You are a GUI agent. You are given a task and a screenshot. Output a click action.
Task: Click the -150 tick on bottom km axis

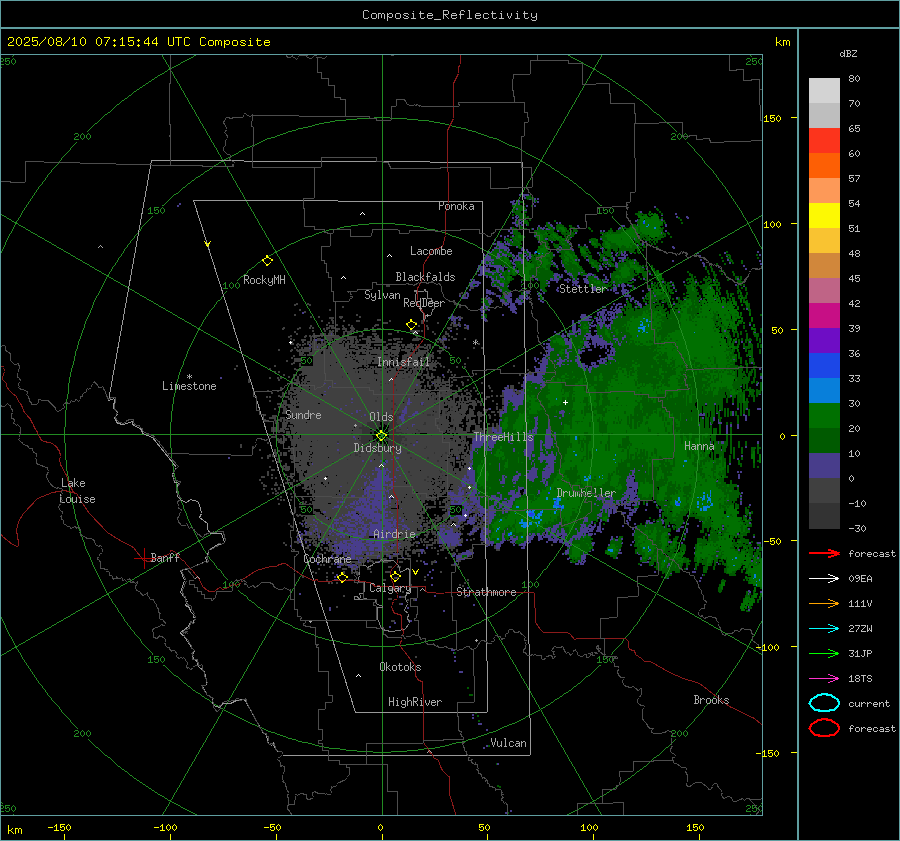[59, 827]
